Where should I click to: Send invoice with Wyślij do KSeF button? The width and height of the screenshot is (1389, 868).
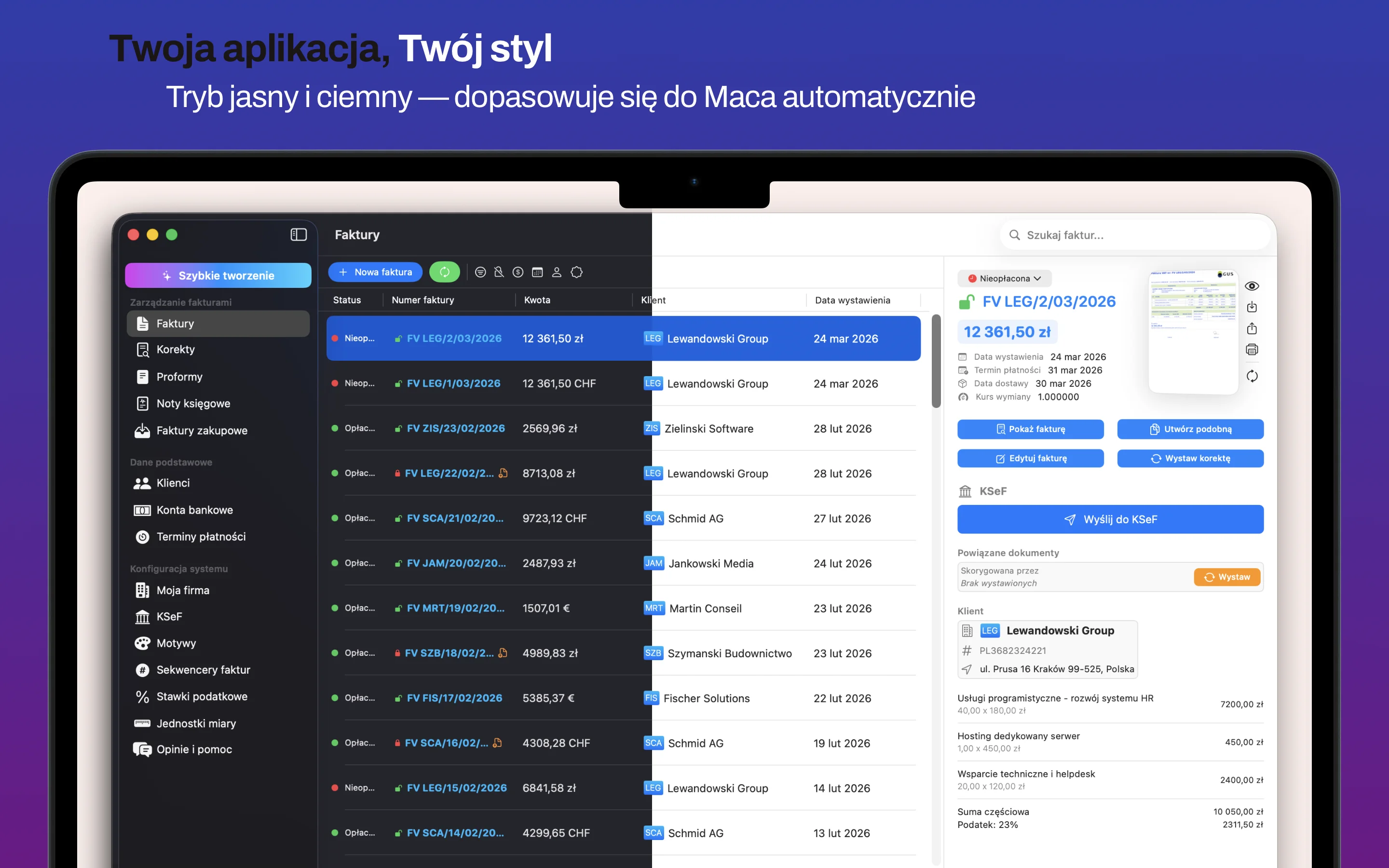[1110, 519]
